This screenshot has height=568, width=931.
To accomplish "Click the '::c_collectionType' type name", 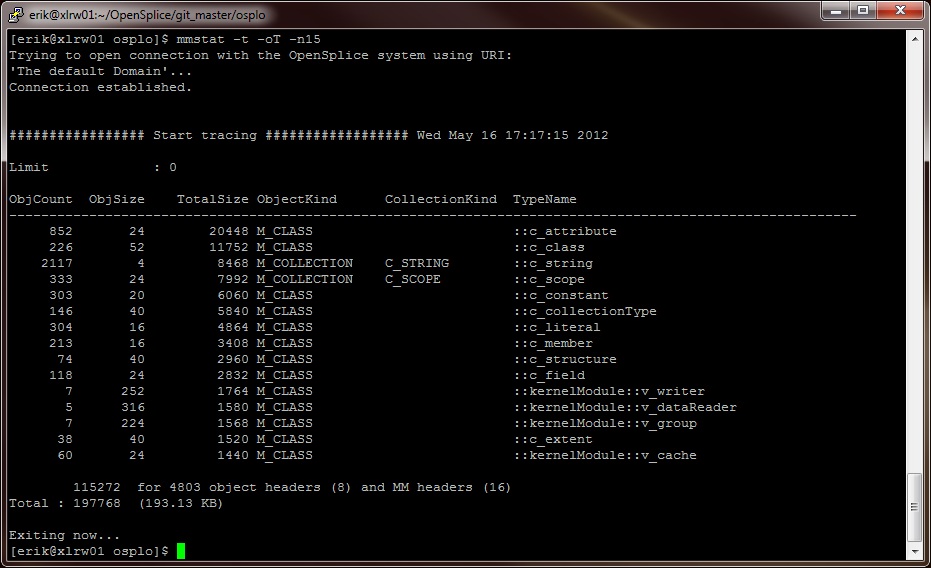I will 585,312.
